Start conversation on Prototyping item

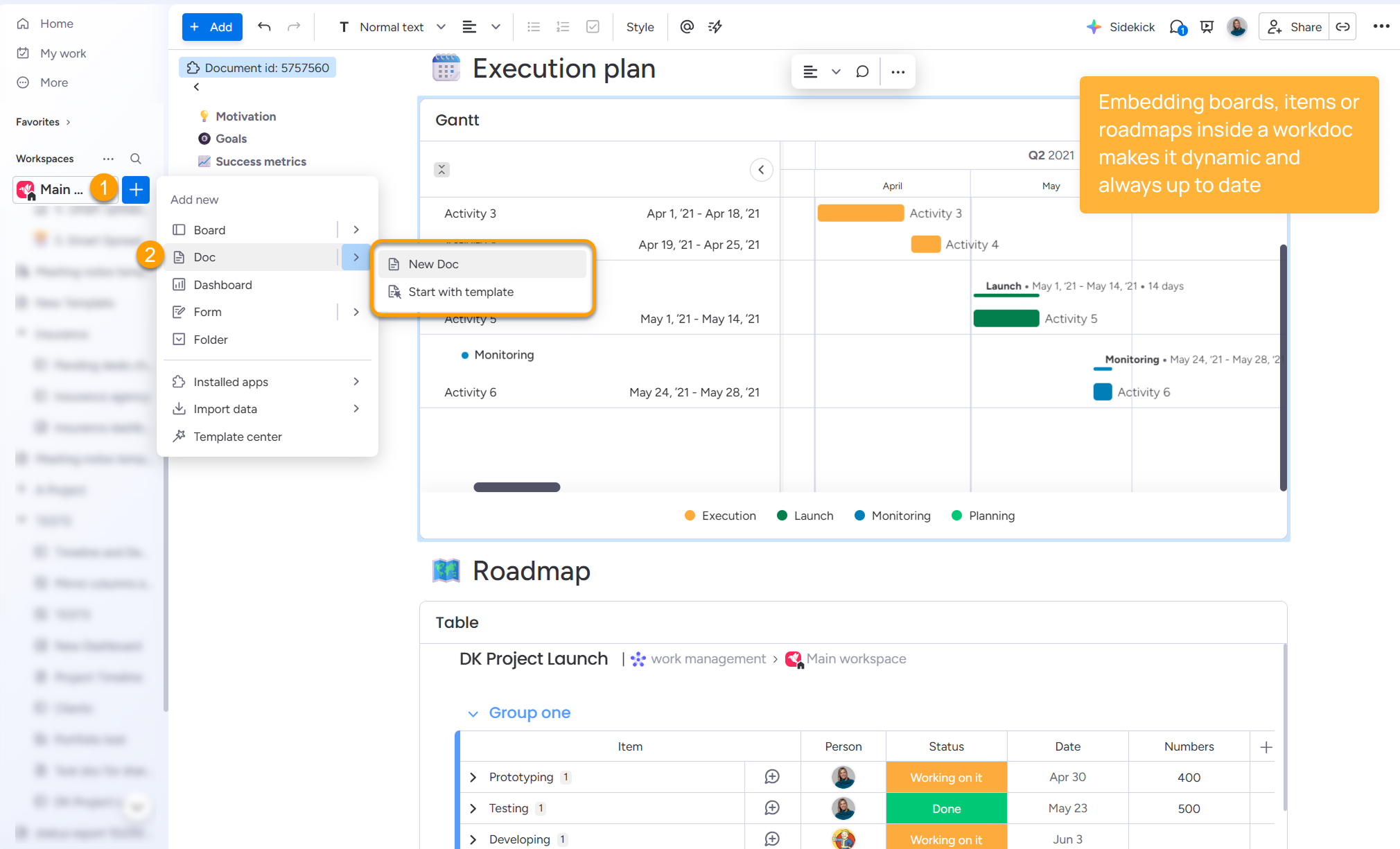pos(771,777)
